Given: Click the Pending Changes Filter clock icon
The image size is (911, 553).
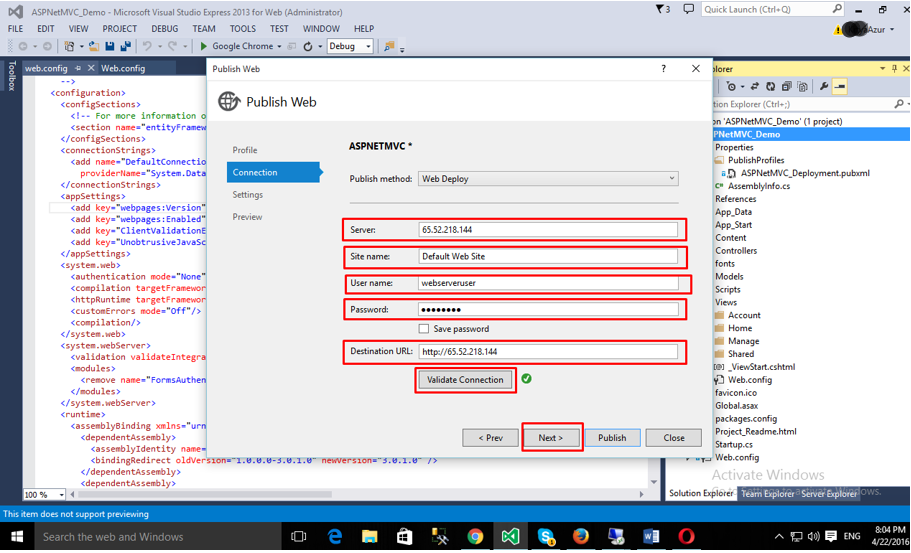Looking at the screenshot, I should coord(731,87).
